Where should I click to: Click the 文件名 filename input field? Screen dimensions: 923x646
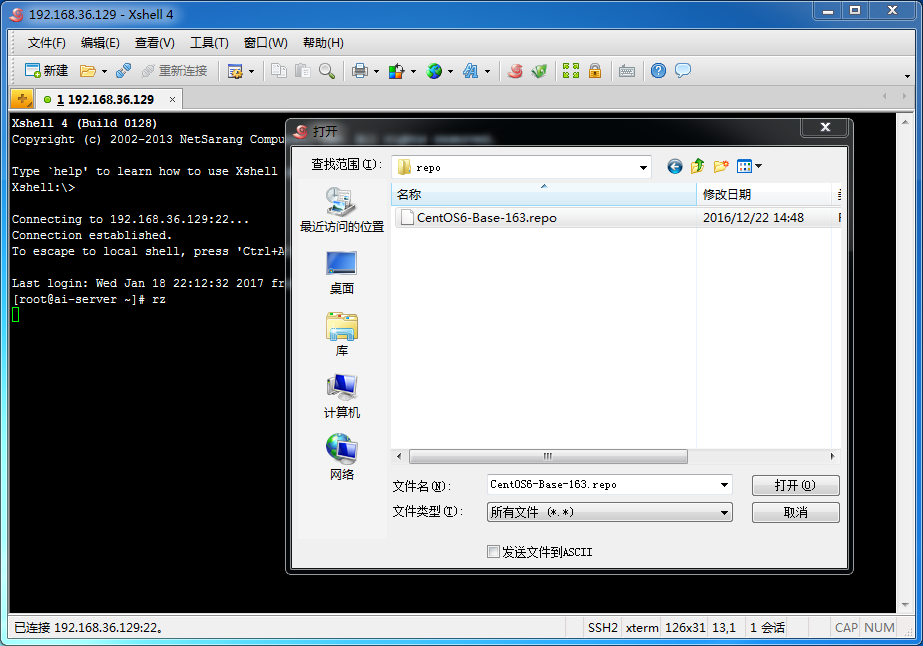coord(602,485)
